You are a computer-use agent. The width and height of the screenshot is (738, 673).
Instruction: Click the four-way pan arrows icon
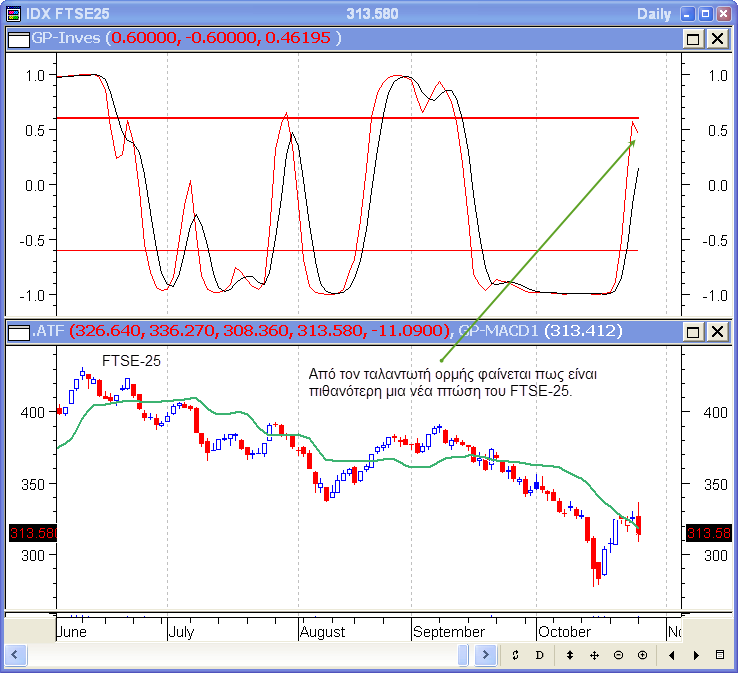[x=594, y=655]
